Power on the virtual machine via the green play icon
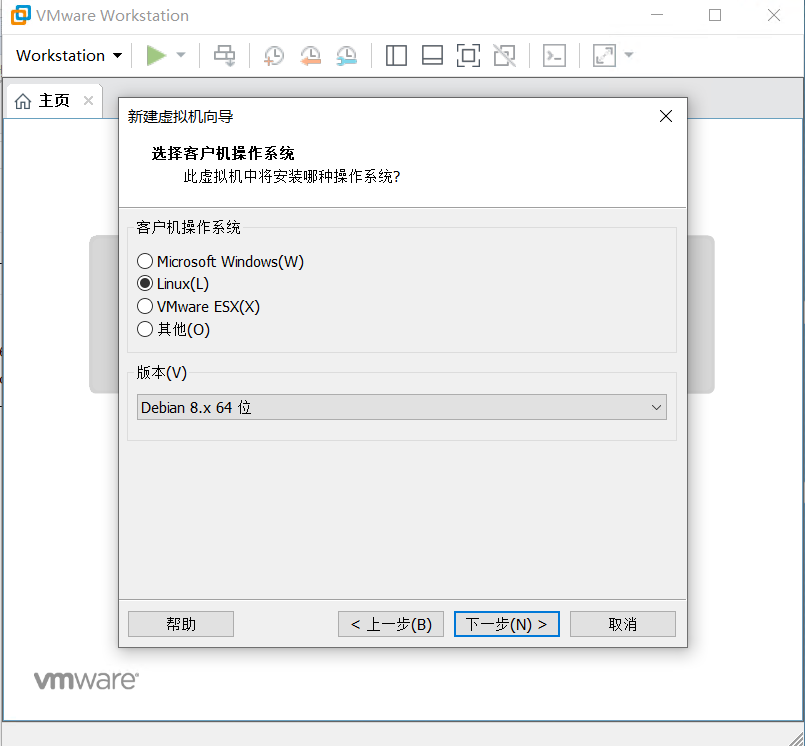Image resolution: width=805 pixels, height=746 pixels. click(x=156, y=55)
